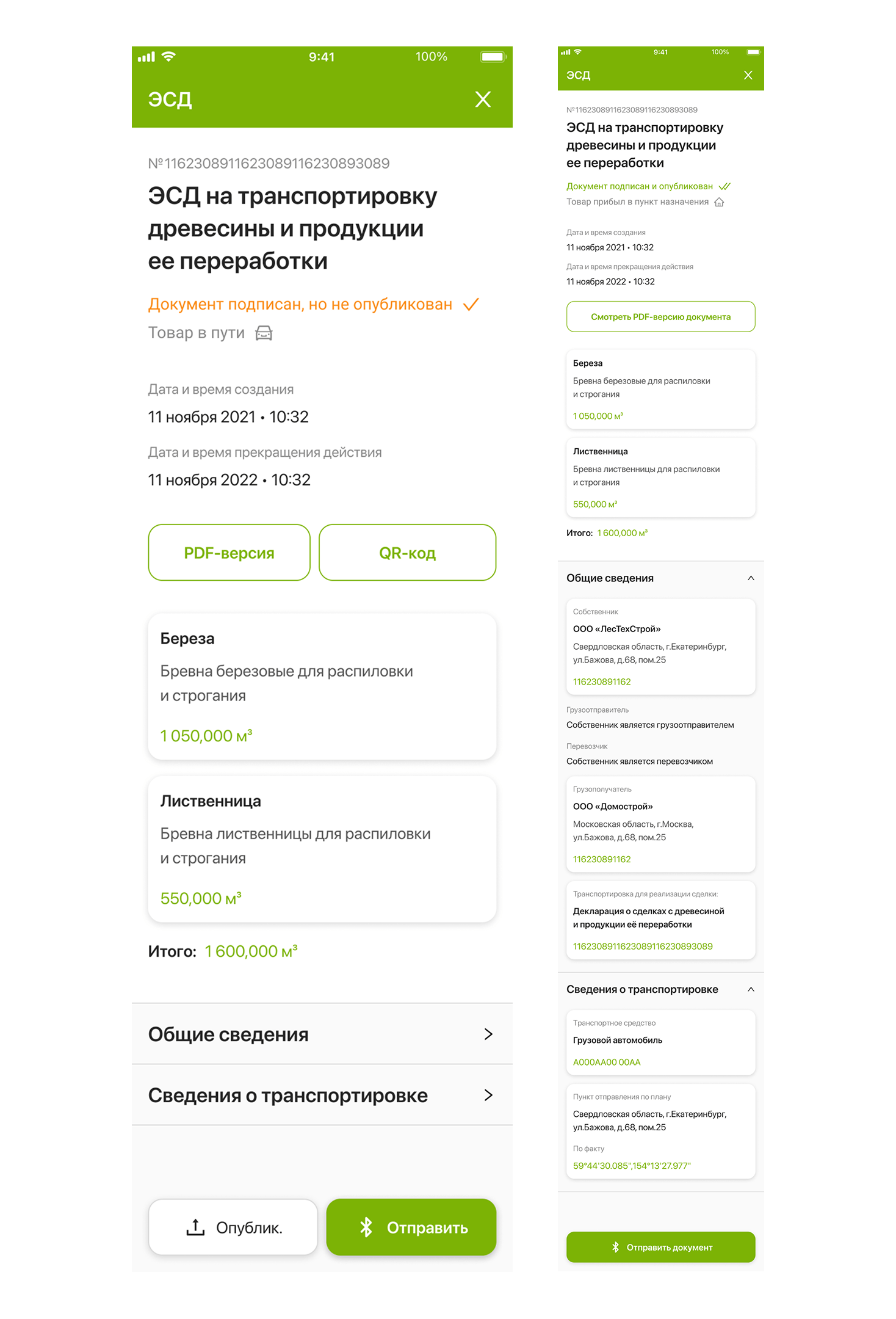Click Bluetooth icon in Отправить button
The image size is (896, 1319).
click(366, 1227)
